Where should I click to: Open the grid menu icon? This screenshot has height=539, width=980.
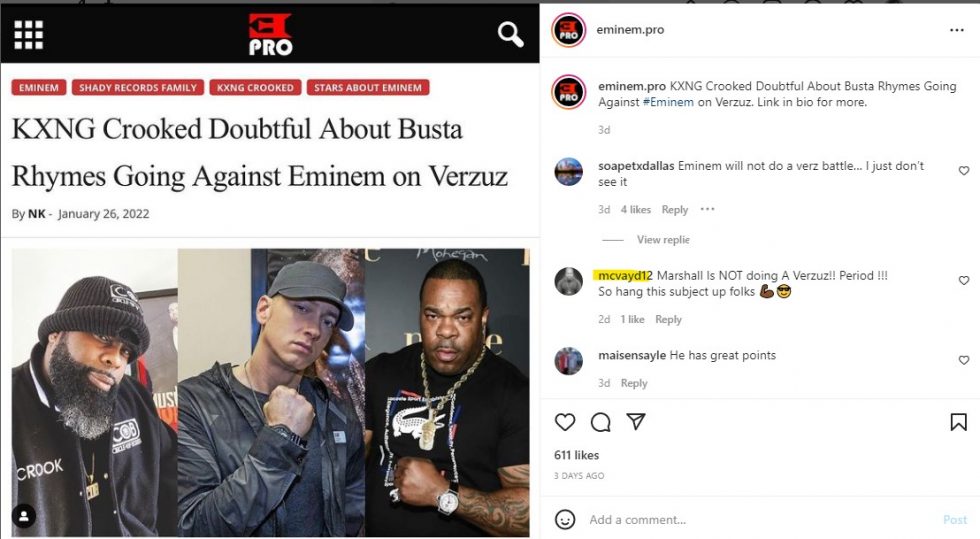29,34
